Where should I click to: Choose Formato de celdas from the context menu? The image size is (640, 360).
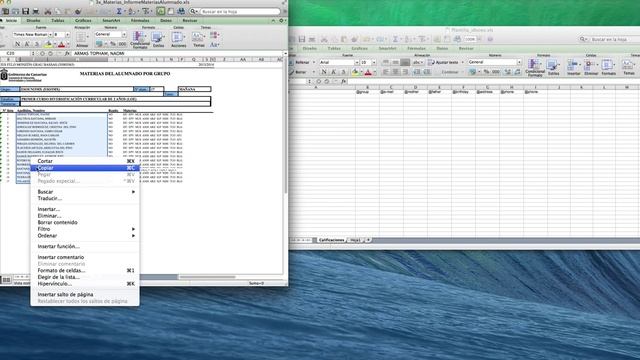85,271
